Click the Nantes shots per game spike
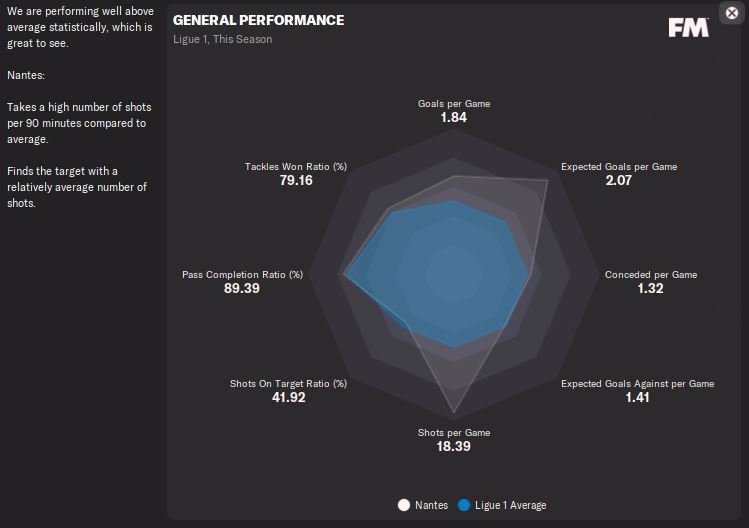The image size is (749, 528). (455, 395)
